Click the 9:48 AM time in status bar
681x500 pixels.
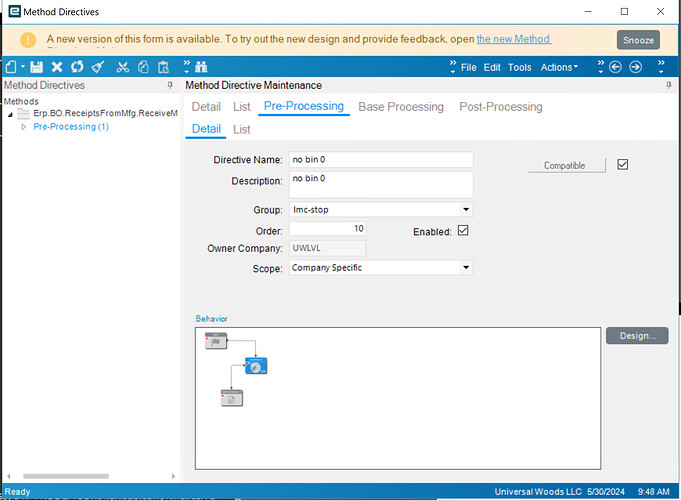(653, 492)
